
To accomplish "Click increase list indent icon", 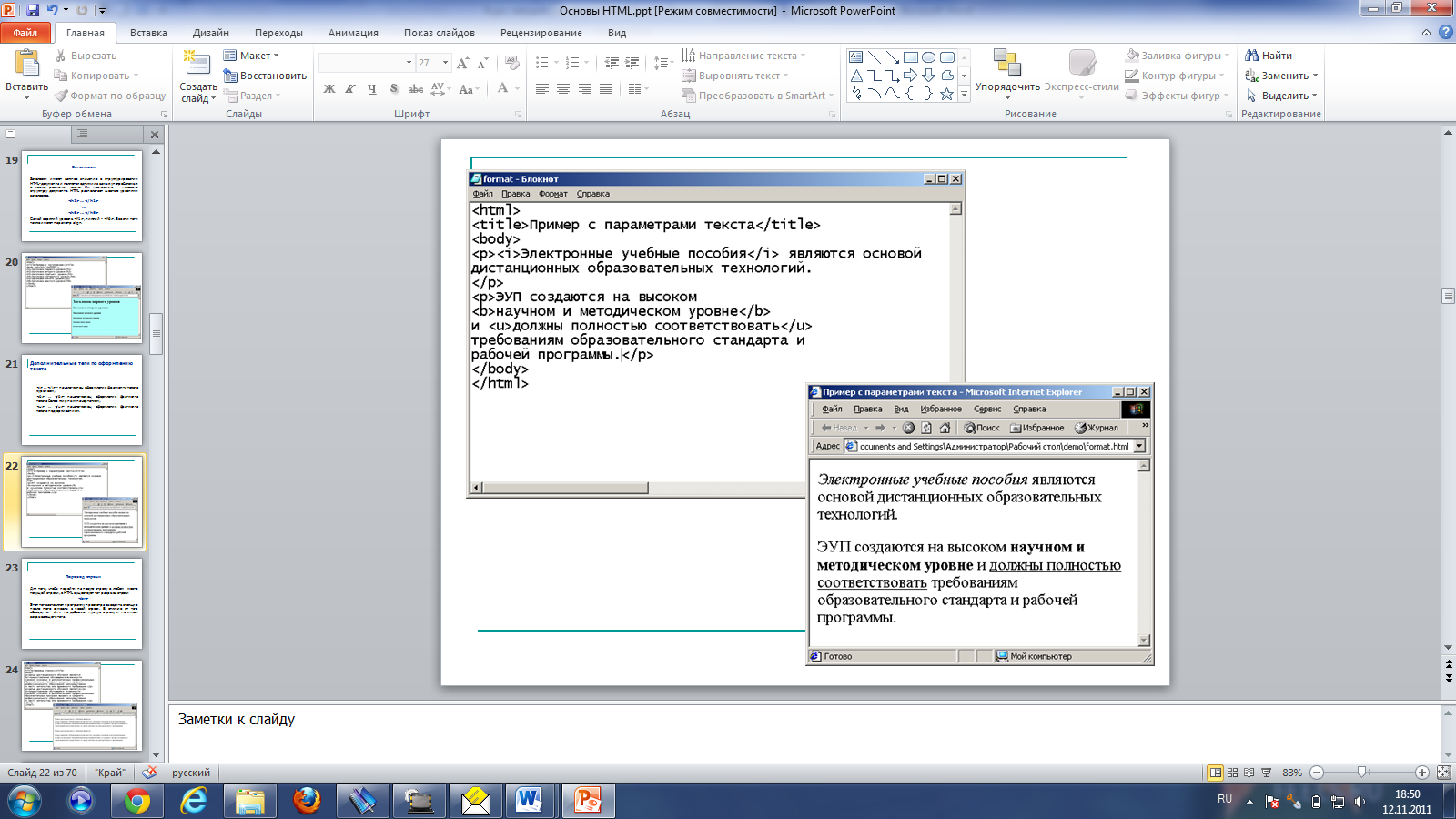I will [x=632, y=63].
